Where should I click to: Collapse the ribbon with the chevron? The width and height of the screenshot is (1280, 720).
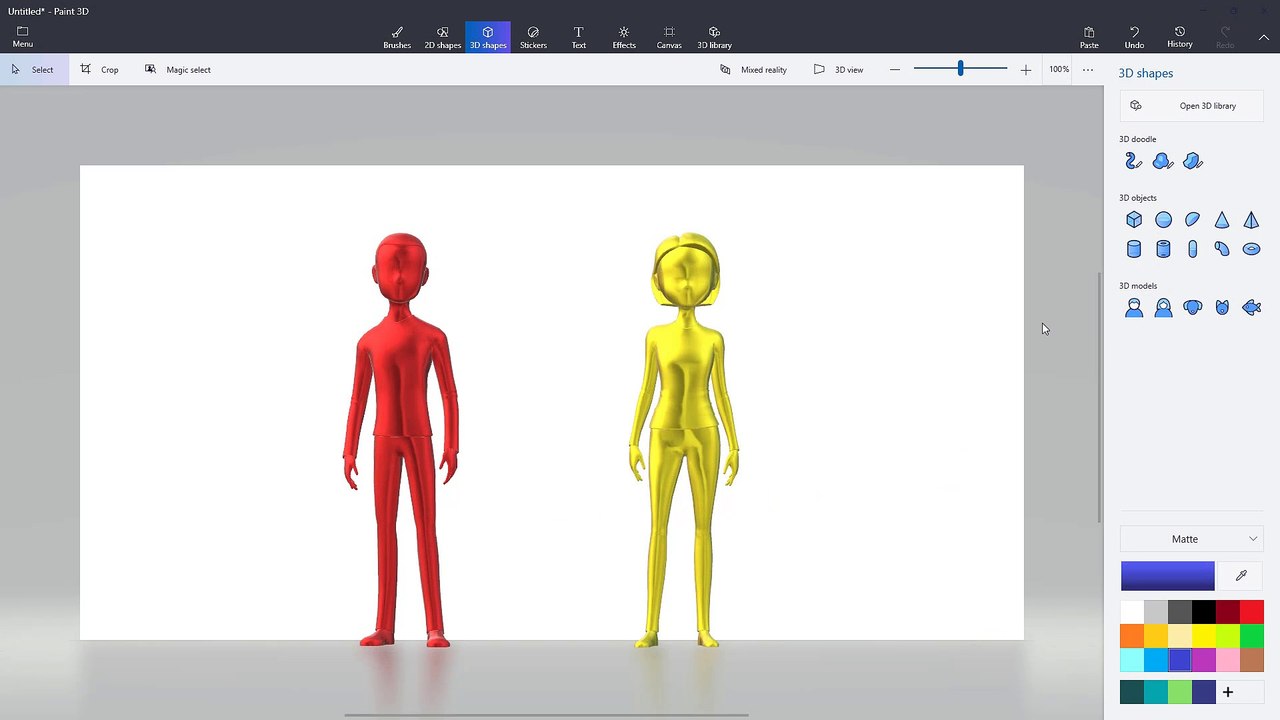1264,37
